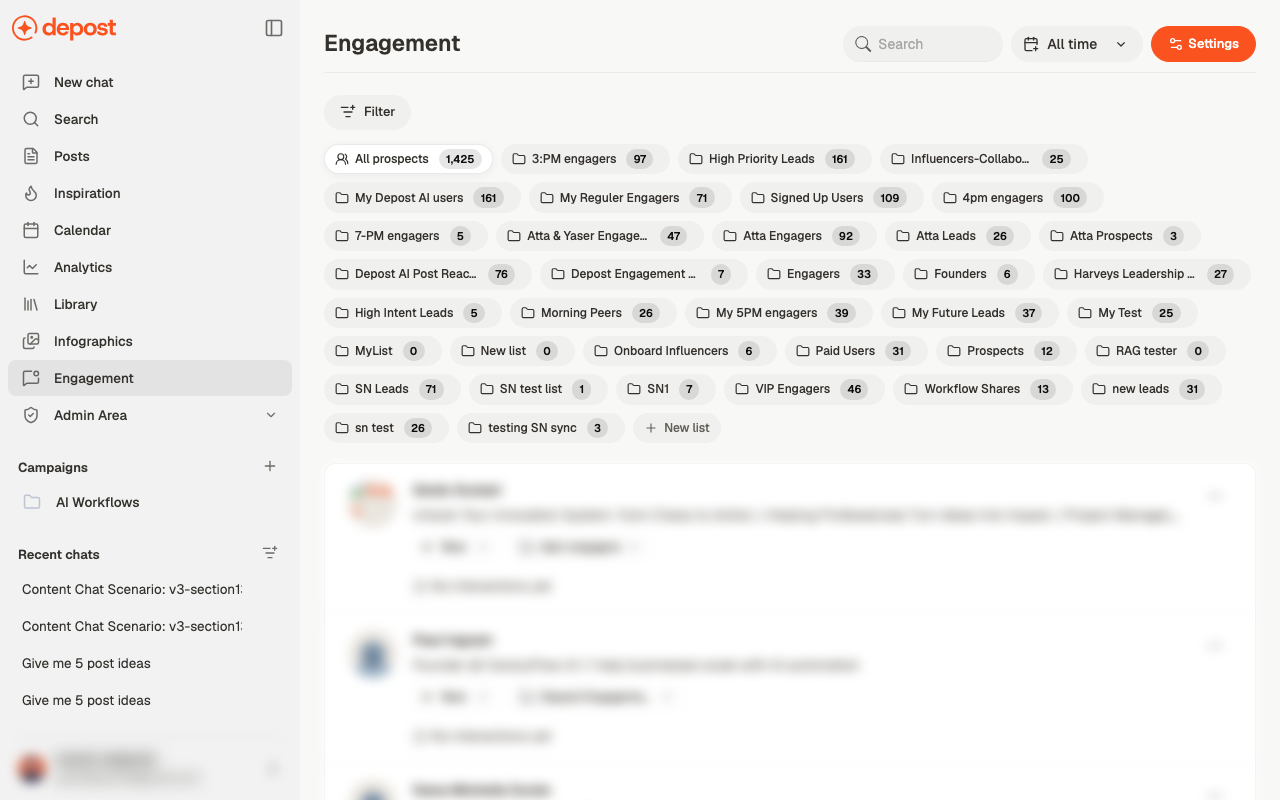Click the plus icon on New list
Screen dimensions: 1280x800
651,428
